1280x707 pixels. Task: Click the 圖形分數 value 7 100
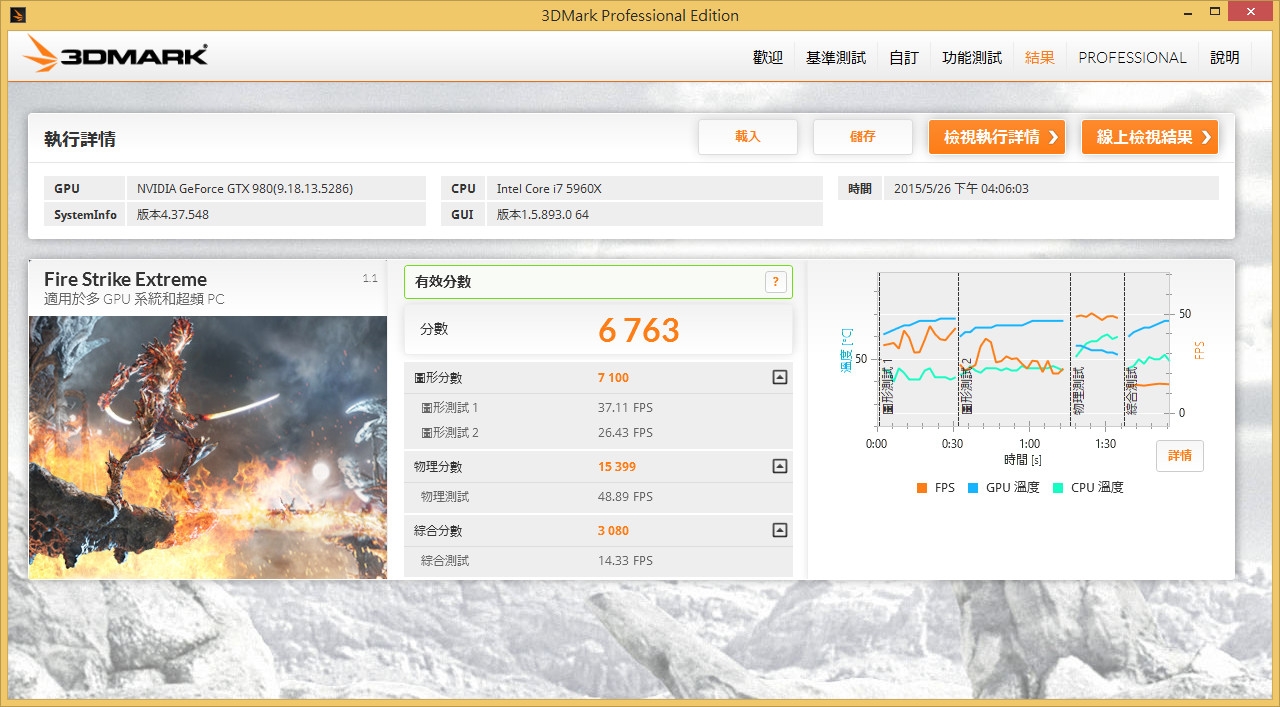(x=613, y=378)
